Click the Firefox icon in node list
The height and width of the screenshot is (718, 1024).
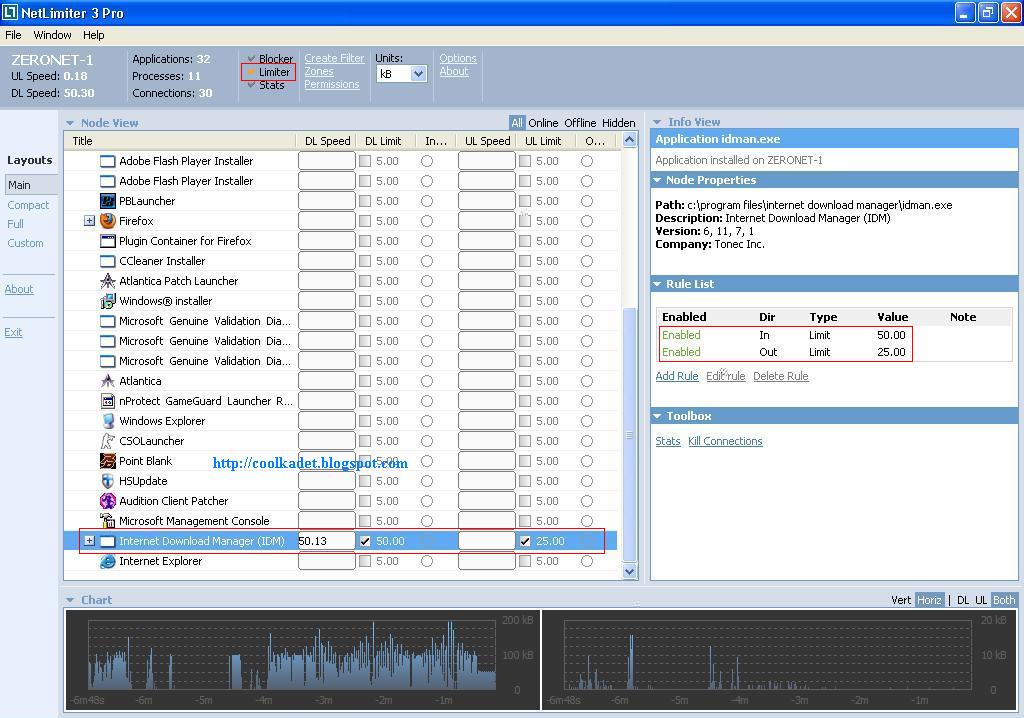pyautogui.click(x=108, y=221)
